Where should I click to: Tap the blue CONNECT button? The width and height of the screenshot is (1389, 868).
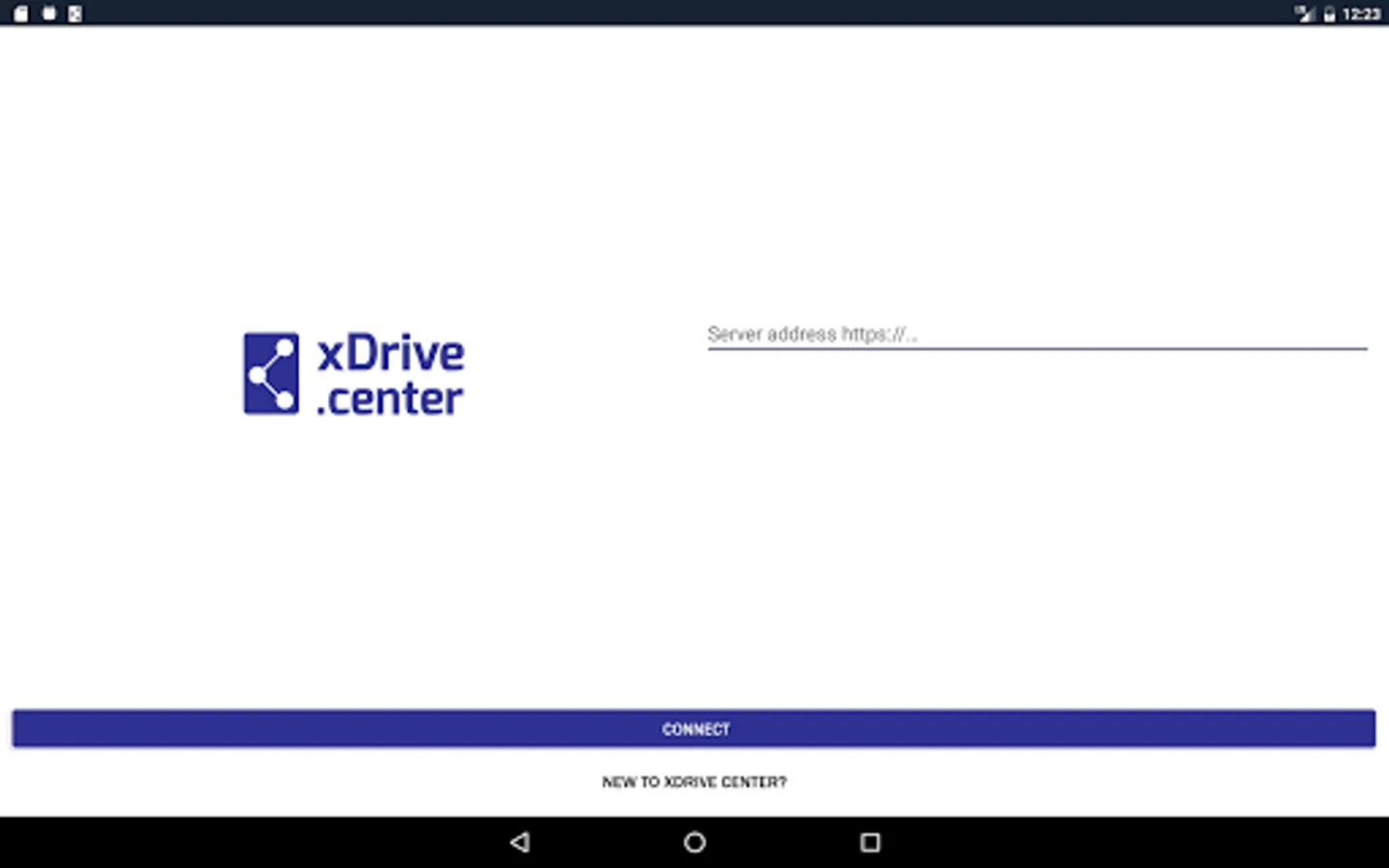694,729
